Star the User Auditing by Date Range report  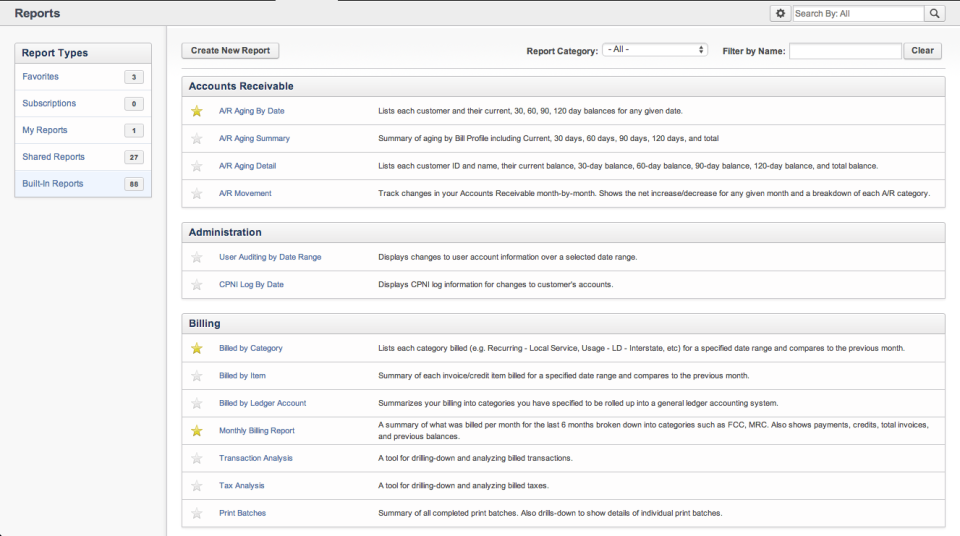[197, 257]
